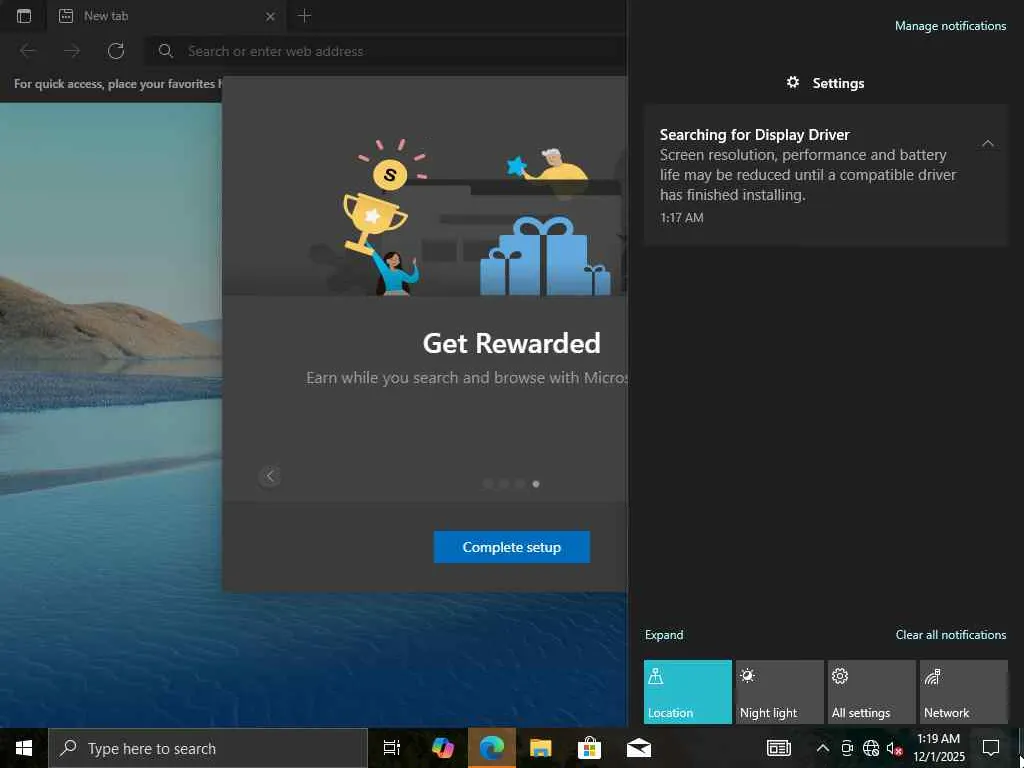Open the Windows Start menu
Screen dimensions: 1024x768
[x=24, y=748]
